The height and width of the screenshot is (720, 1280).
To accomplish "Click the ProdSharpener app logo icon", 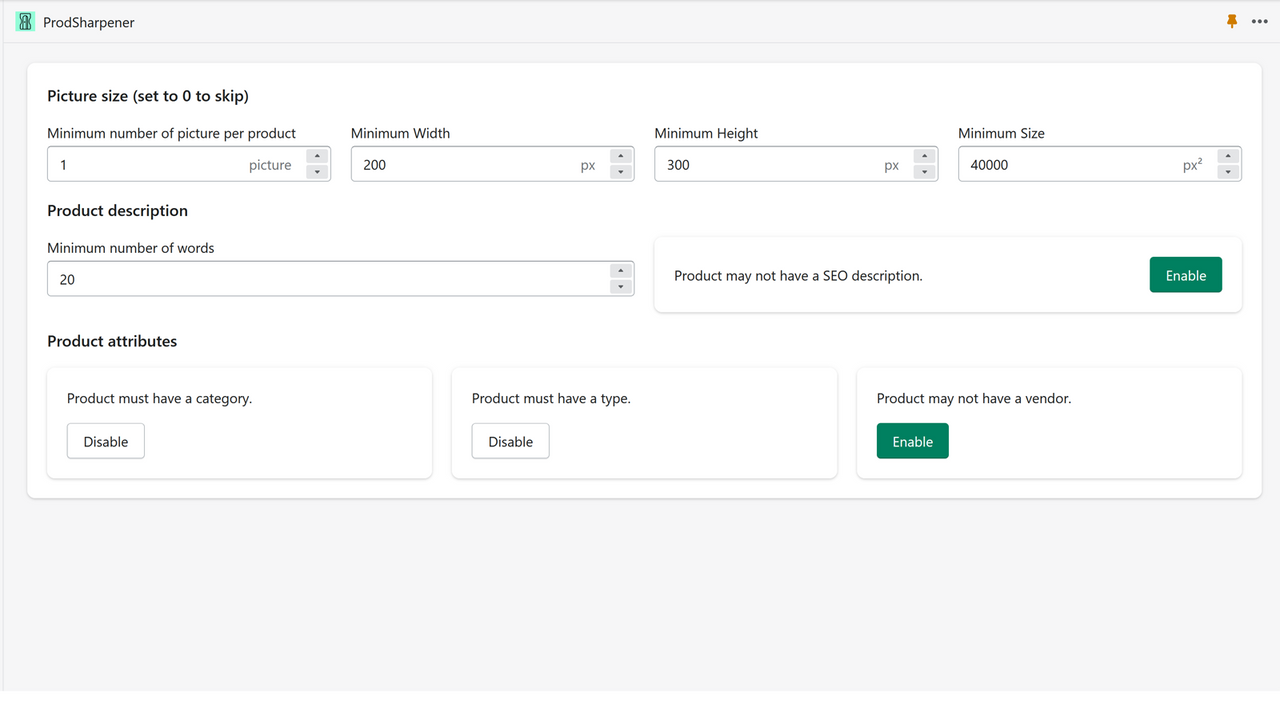I will [25, 22].
